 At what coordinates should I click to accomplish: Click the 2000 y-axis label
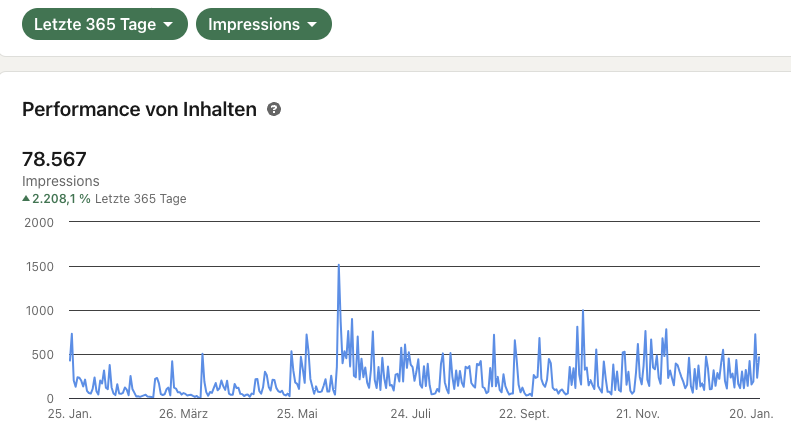tap(39, 222)
